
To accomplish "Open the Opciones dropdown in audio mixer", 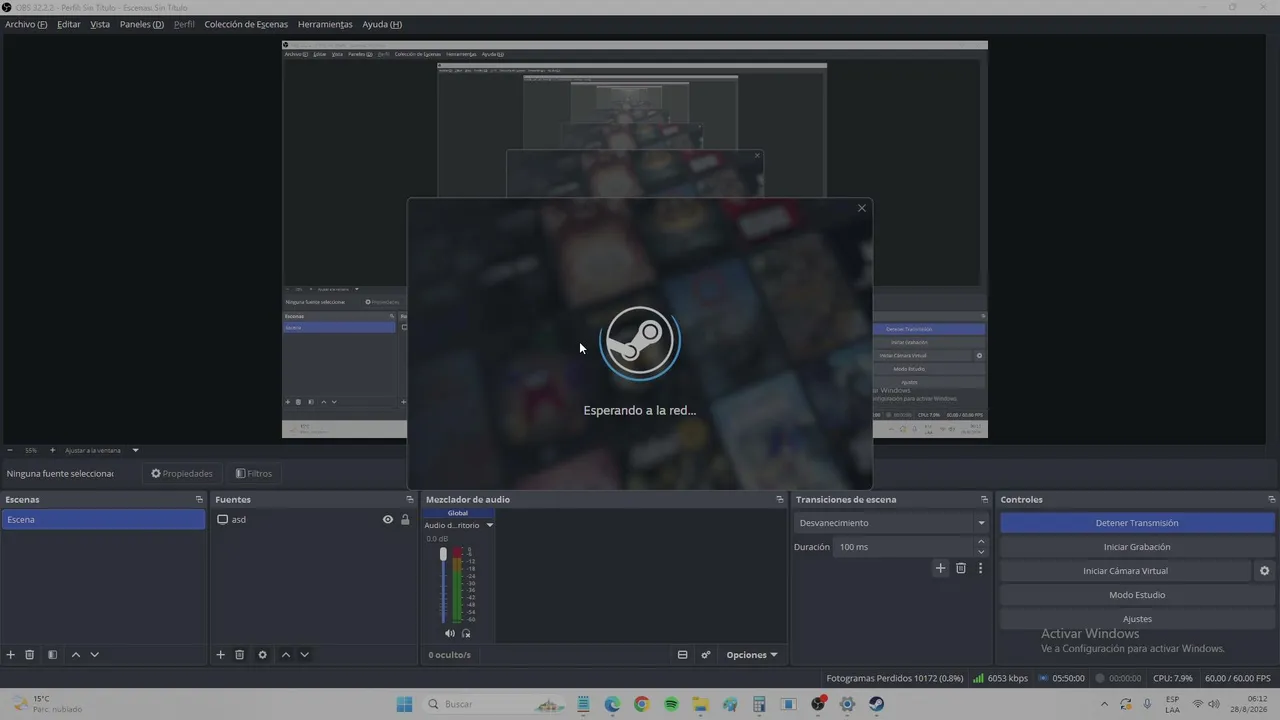I will (x=751, y=655).
